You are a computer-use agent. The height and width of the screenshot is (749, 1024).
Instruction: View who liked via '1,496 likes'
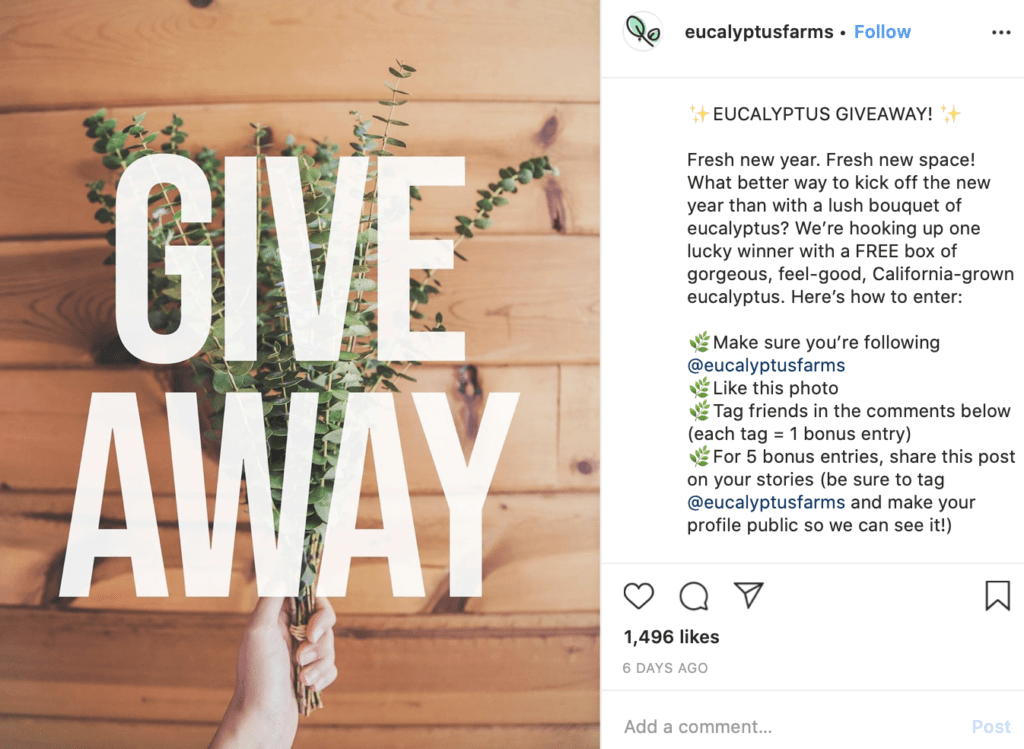[671, 637]
